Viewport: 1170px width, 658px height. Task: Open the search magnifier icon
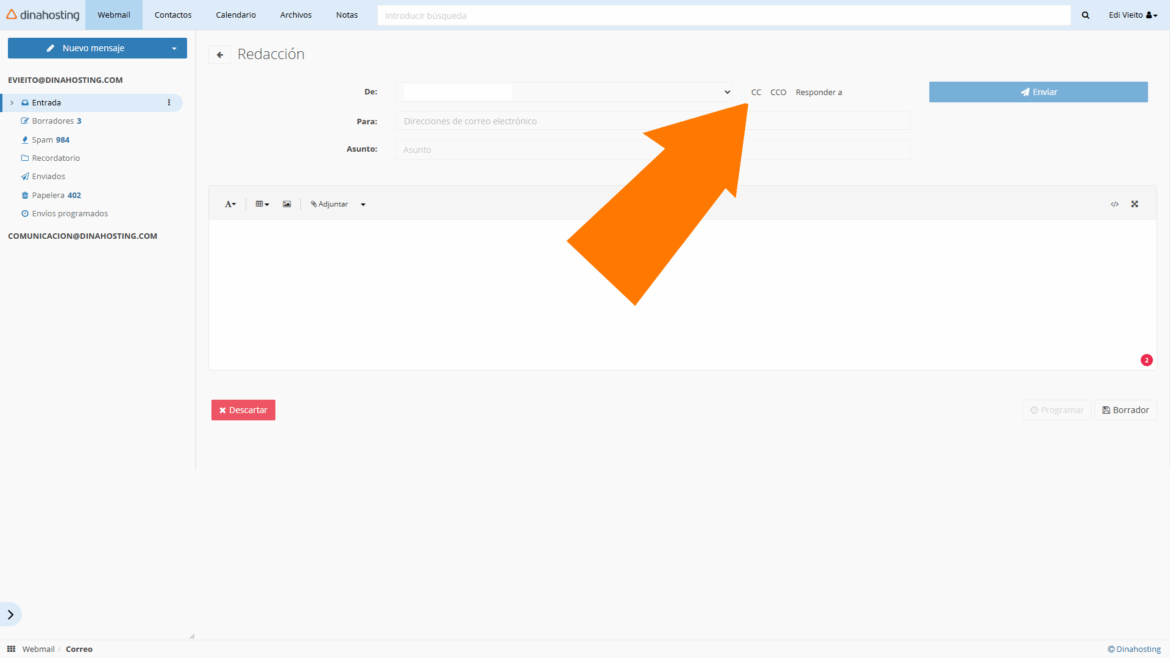[x=1085, y=14]
